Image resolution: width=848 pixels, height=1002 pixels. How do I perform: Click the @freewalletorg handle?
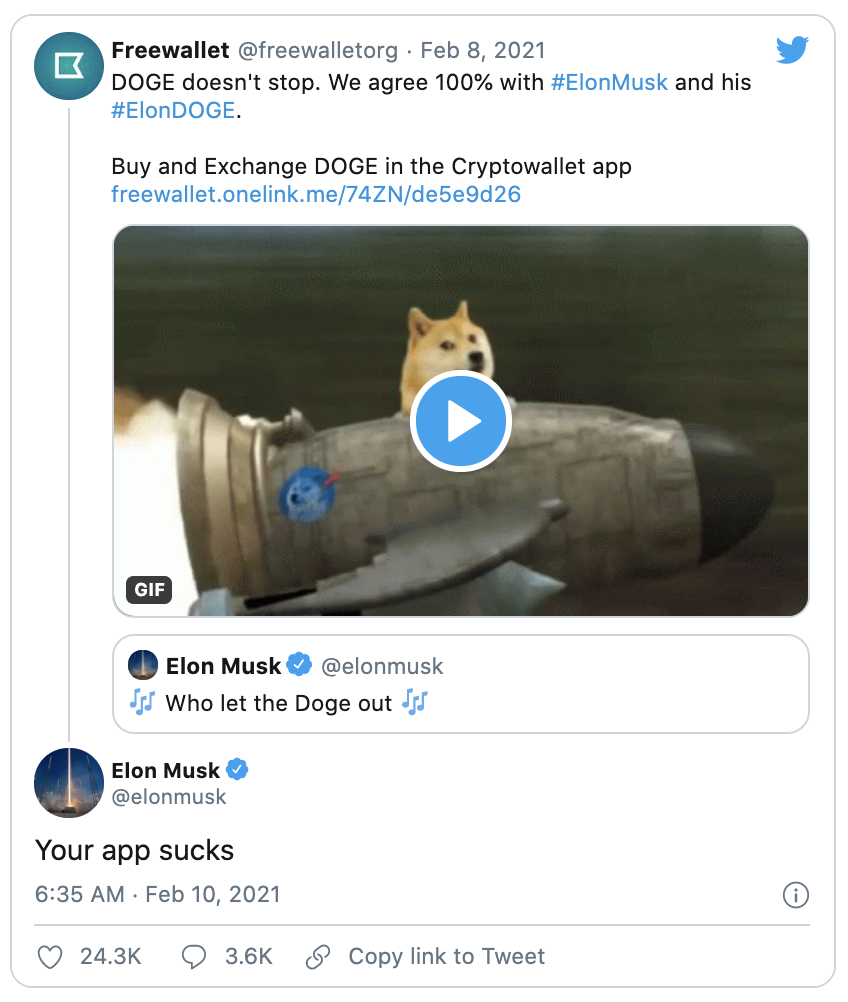317,50
